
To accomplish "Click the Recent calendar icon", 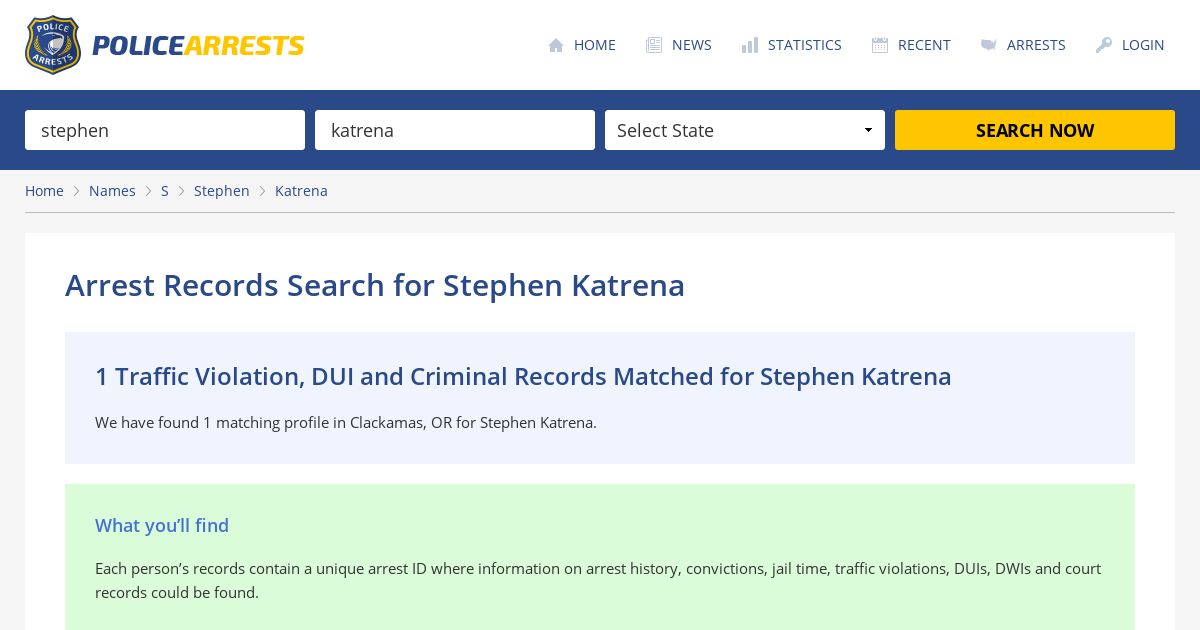I will click(x=880, y=45).
